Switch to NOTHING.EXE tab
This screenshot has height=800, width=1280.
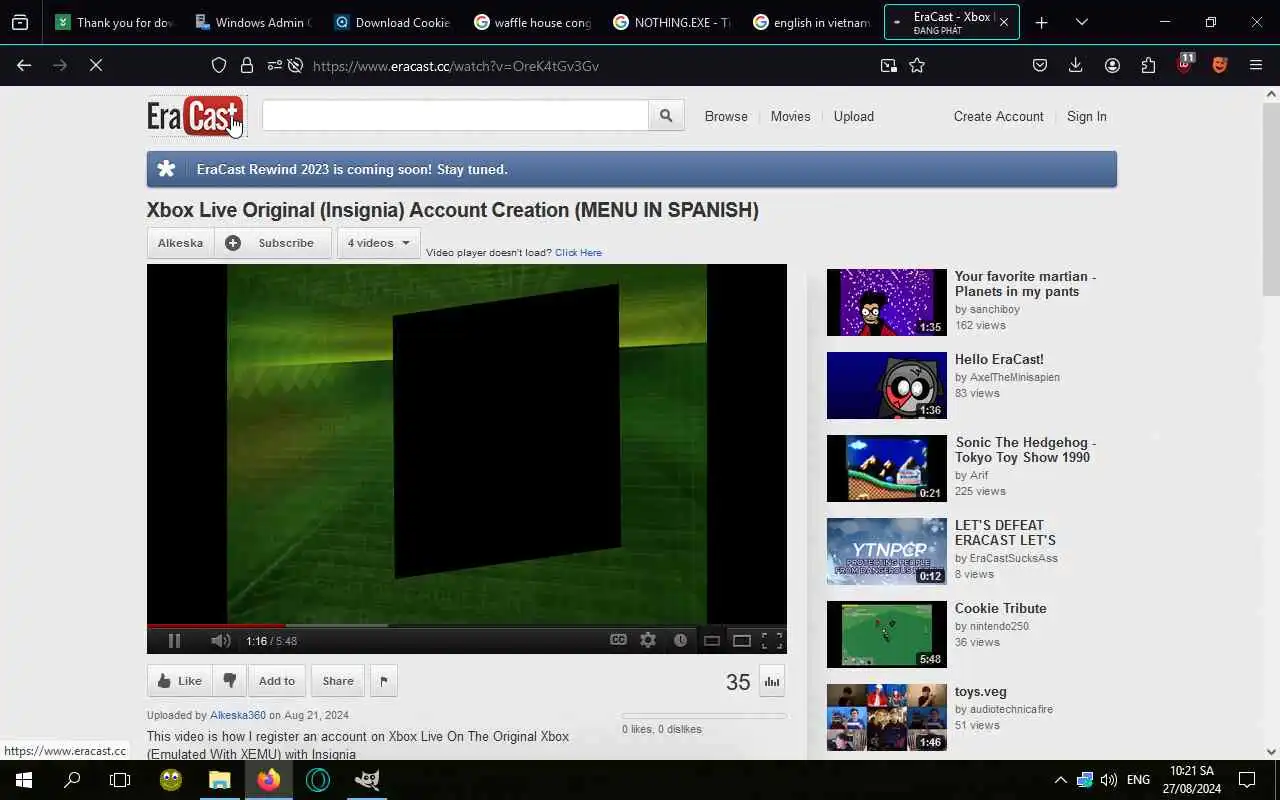[x=671, y=22]
